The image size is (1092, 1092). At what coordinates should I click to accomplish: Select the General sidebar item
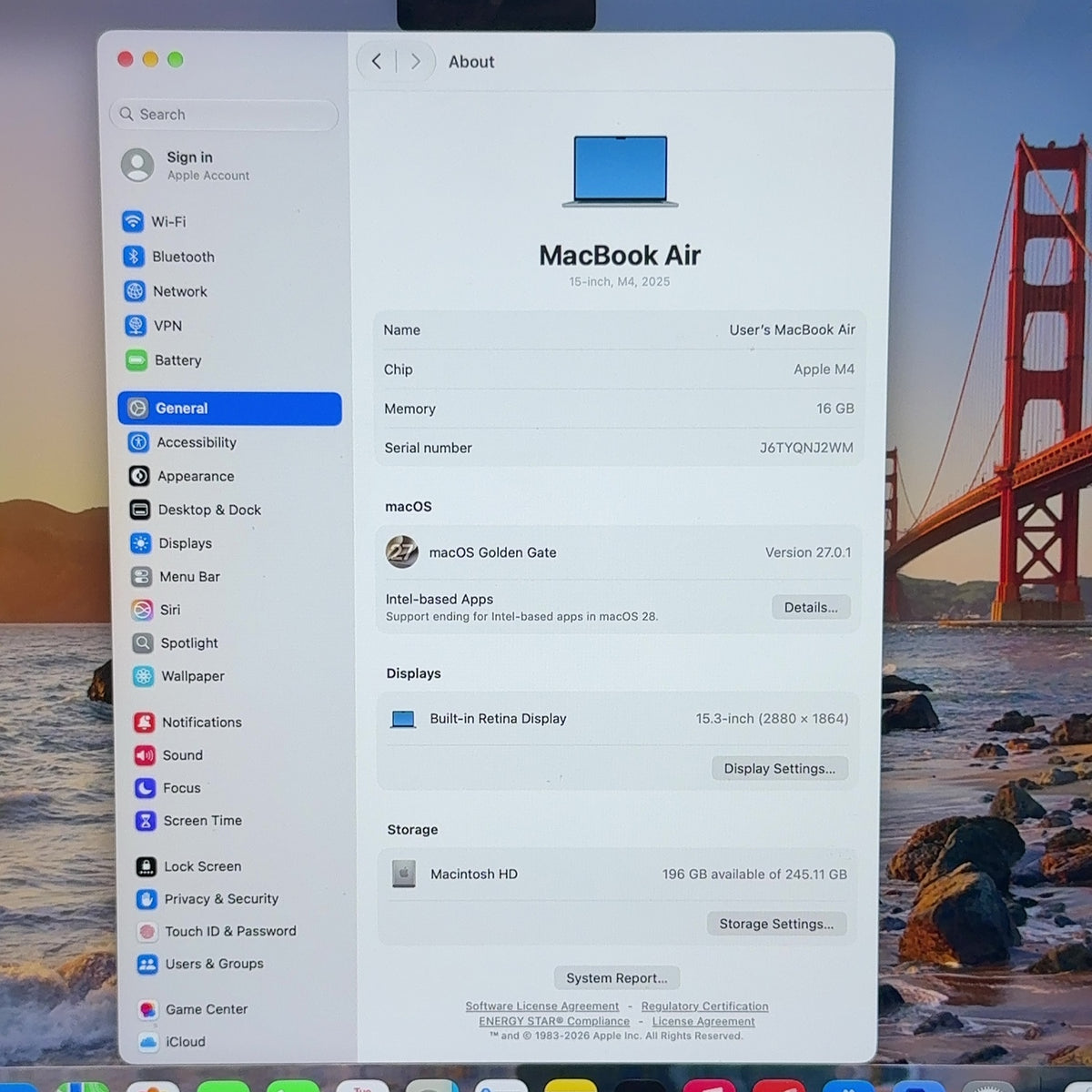230,409
